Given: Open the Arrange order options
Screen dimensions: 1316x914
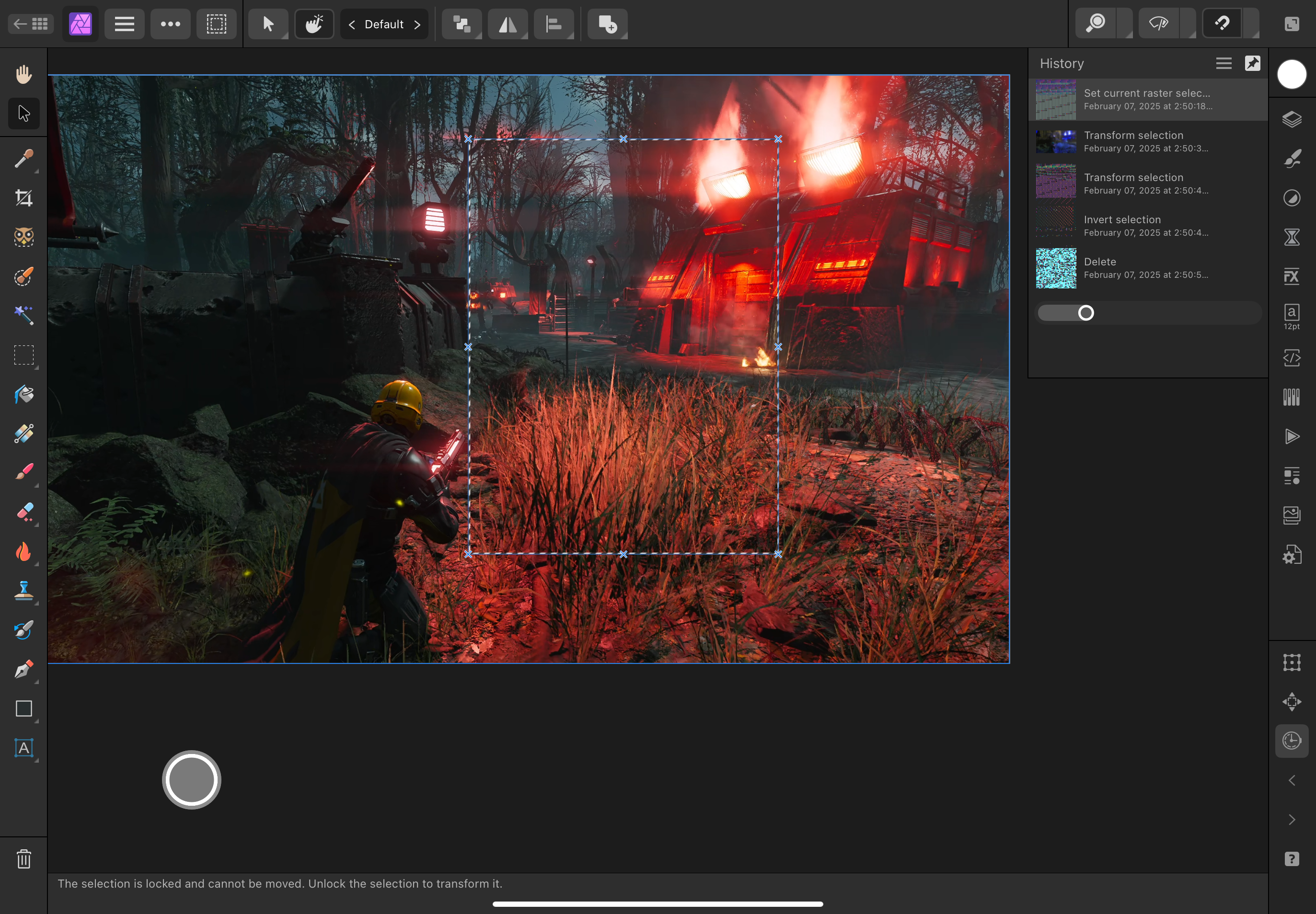Looking at the screenshot, I should pos(462,24).
